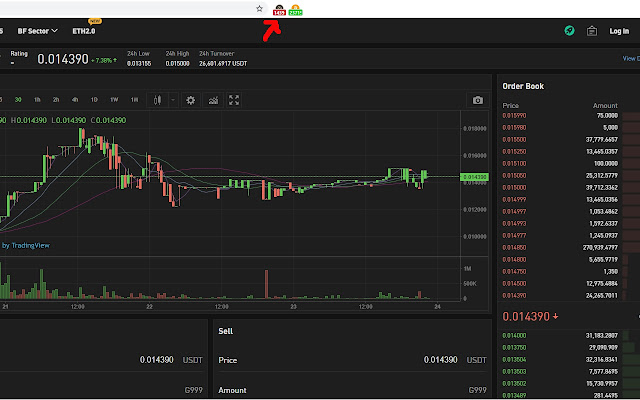This screenshot has width=640, height=400.
Task: Open the by TradingView link
Action: (26, 246)
